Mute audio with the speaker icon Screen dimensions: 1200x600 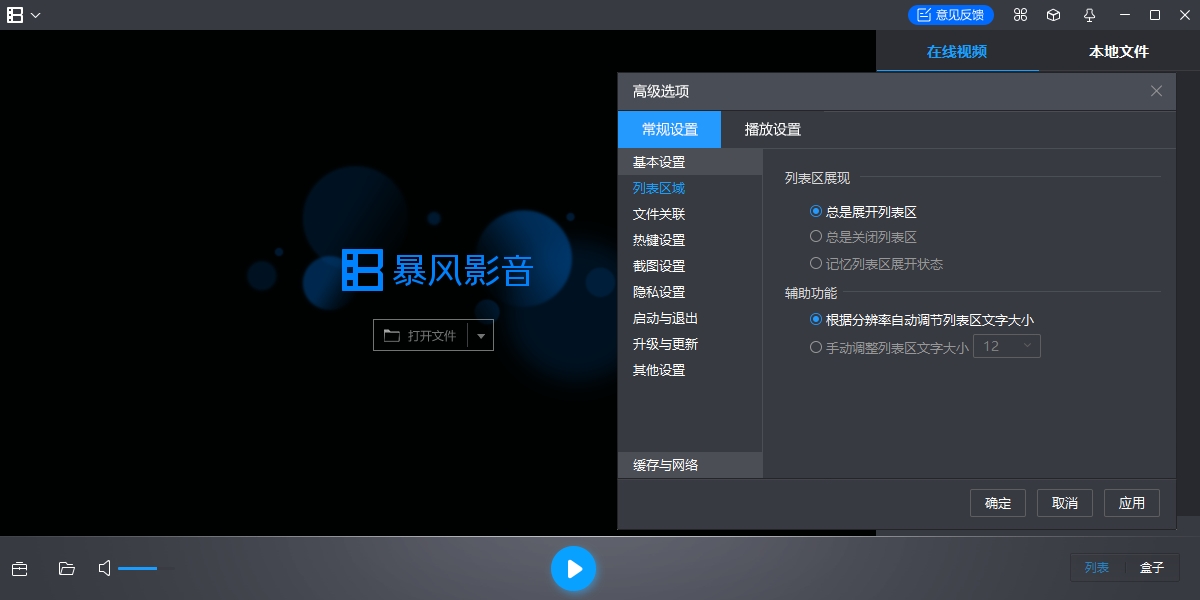(104, 569)
